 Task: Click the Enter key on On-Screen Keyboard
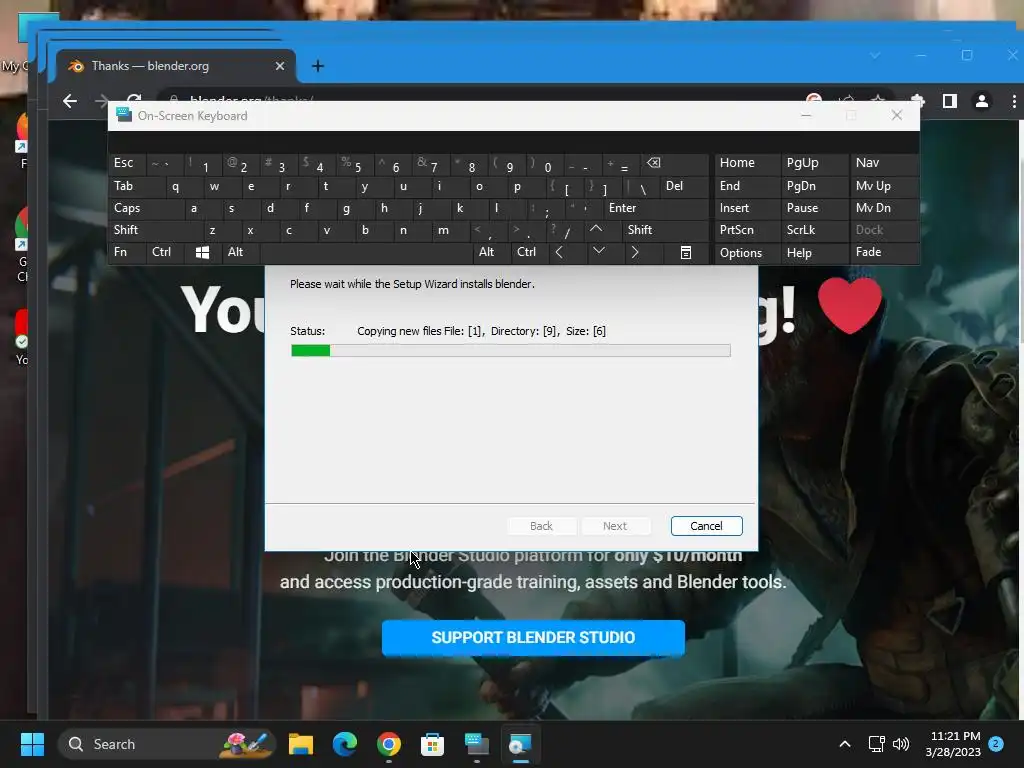click(655, 208)
